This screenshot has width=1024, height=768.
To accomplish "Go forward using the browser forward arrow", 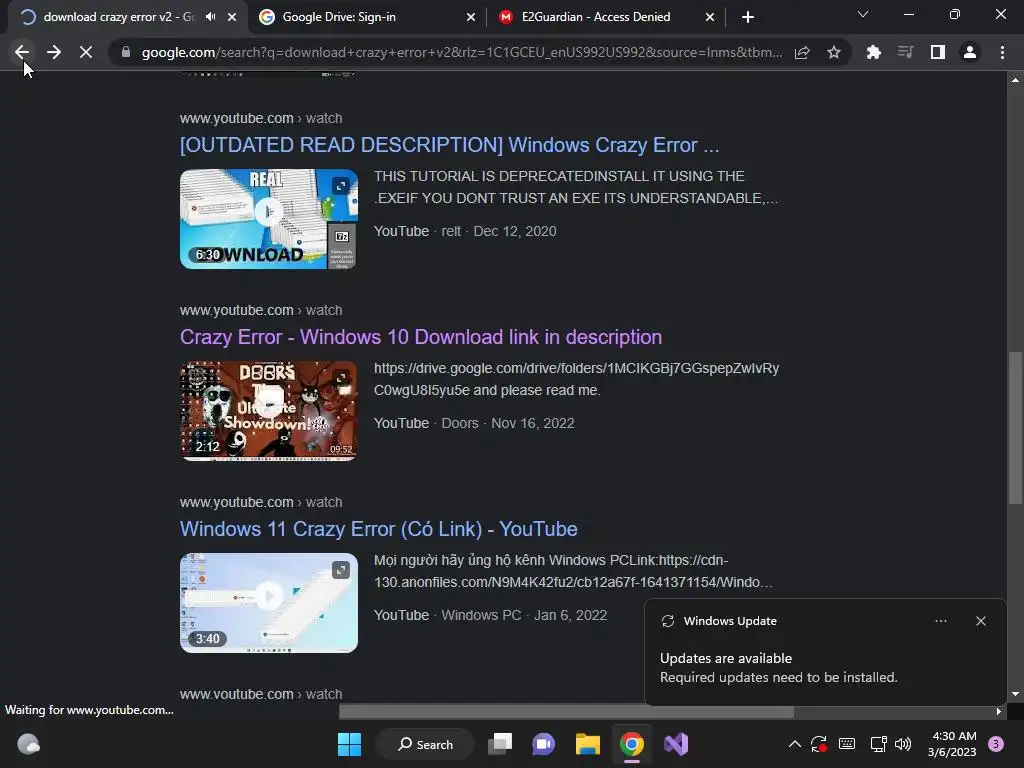I will pyautogui.click(x=54, y=52).
